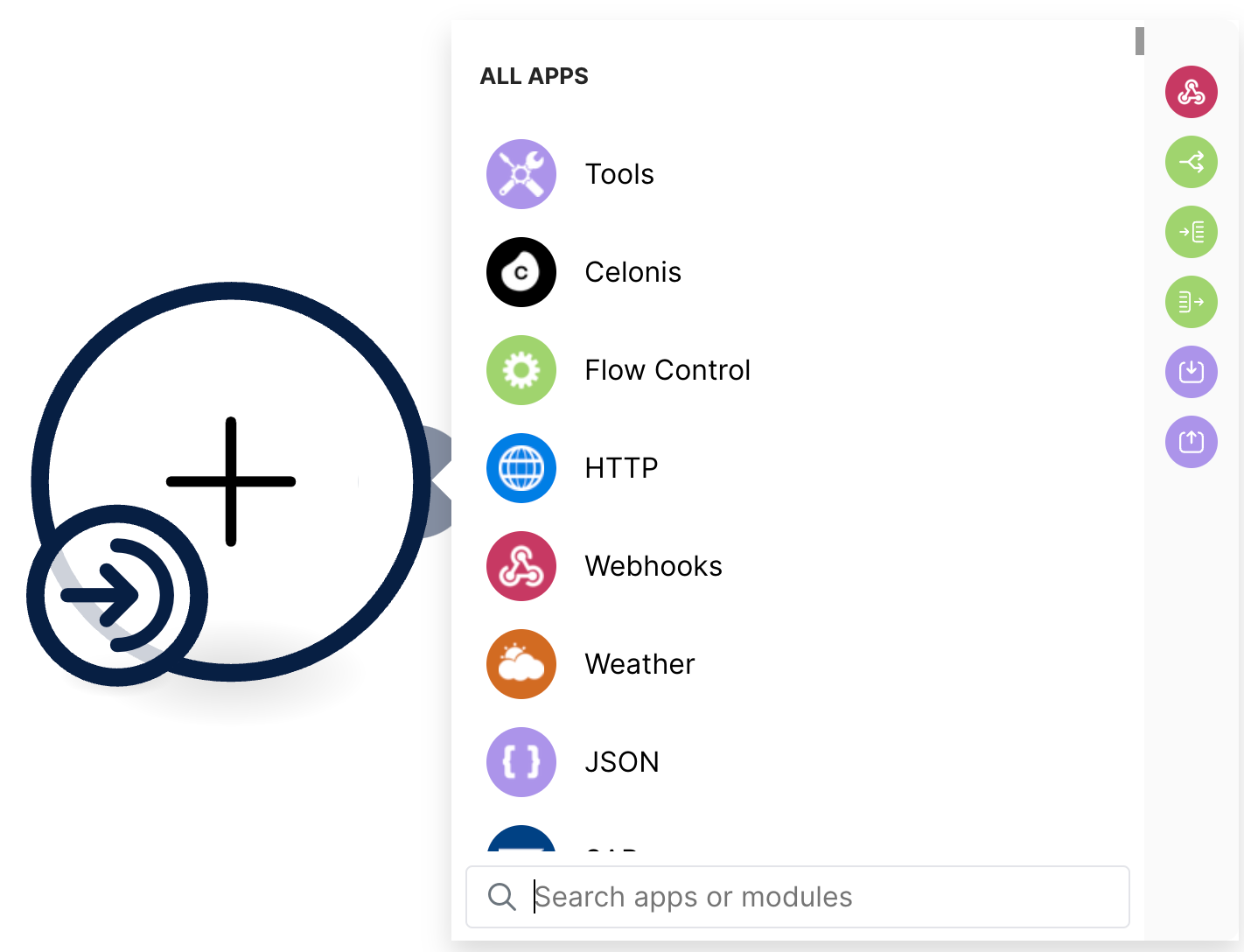Select the Tools app icon
Image resolution: width=1244 pixels, height=952 pixels.
tap(521, 174)
